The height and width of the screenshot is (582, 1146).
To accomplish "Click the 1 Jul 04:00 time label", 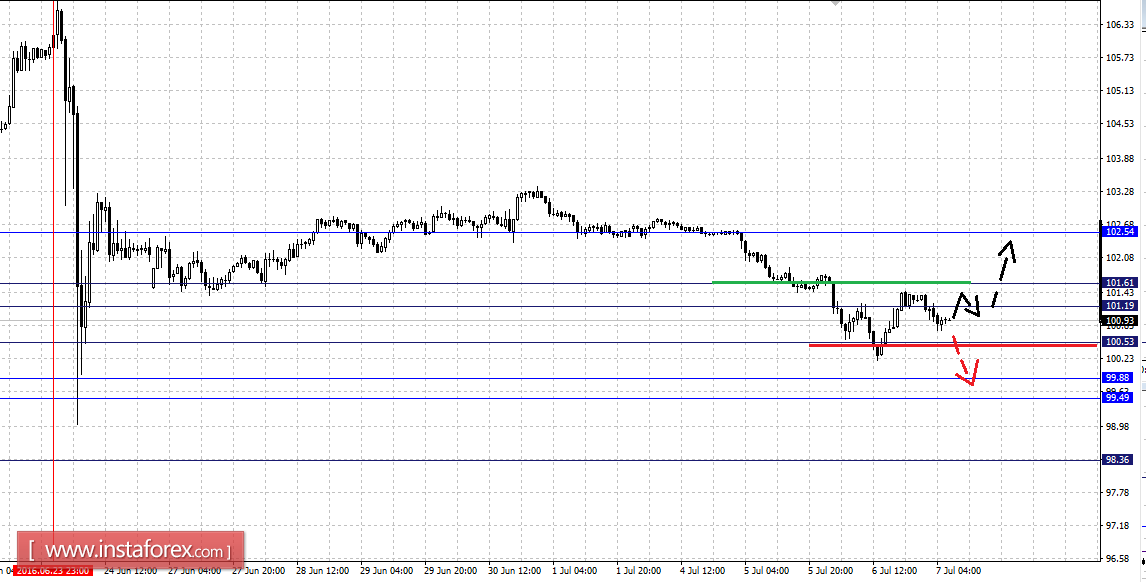I will 574,570.
